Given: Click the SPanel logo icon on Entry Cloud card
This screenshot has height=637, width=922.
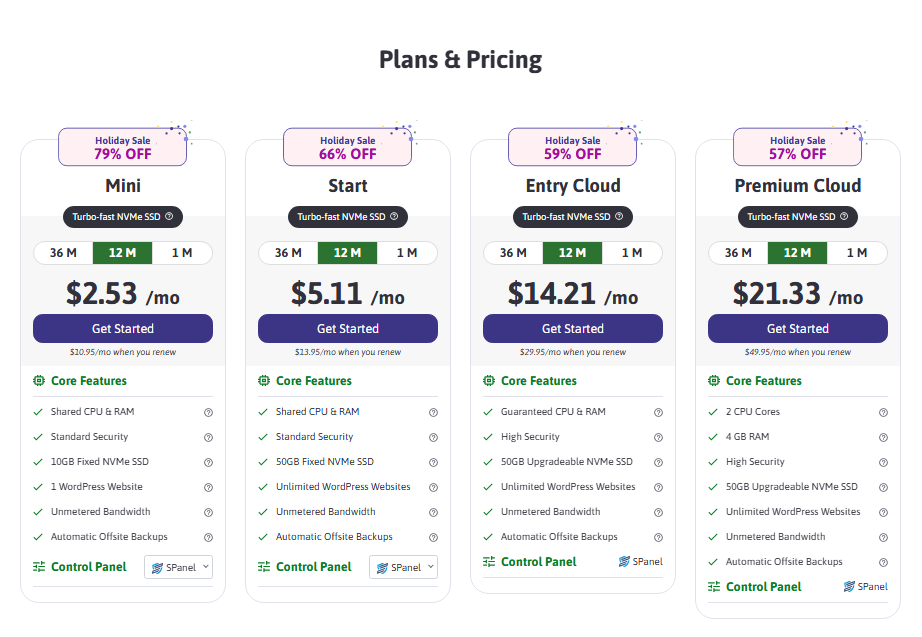Looking at the screenshot, I should tap(625, 561).
